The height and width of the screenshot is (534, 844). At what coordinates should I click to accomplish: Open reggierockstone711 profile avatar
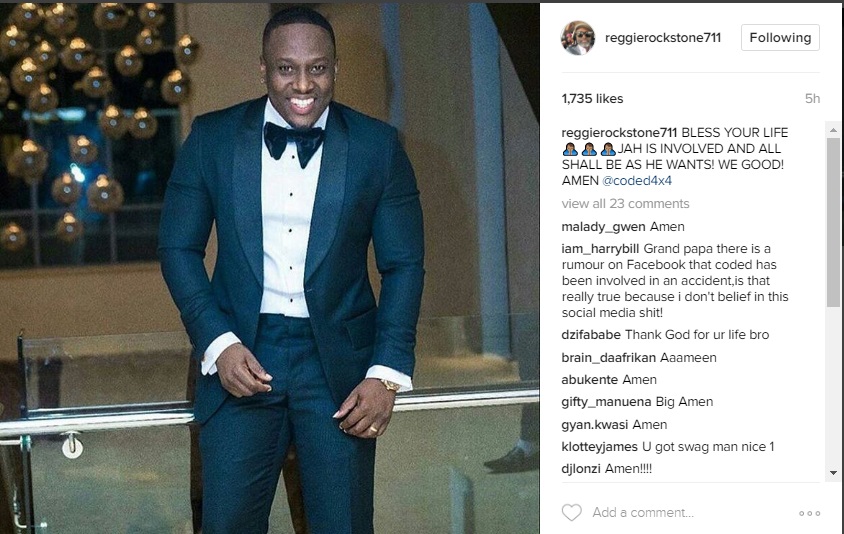click(578, 38)
